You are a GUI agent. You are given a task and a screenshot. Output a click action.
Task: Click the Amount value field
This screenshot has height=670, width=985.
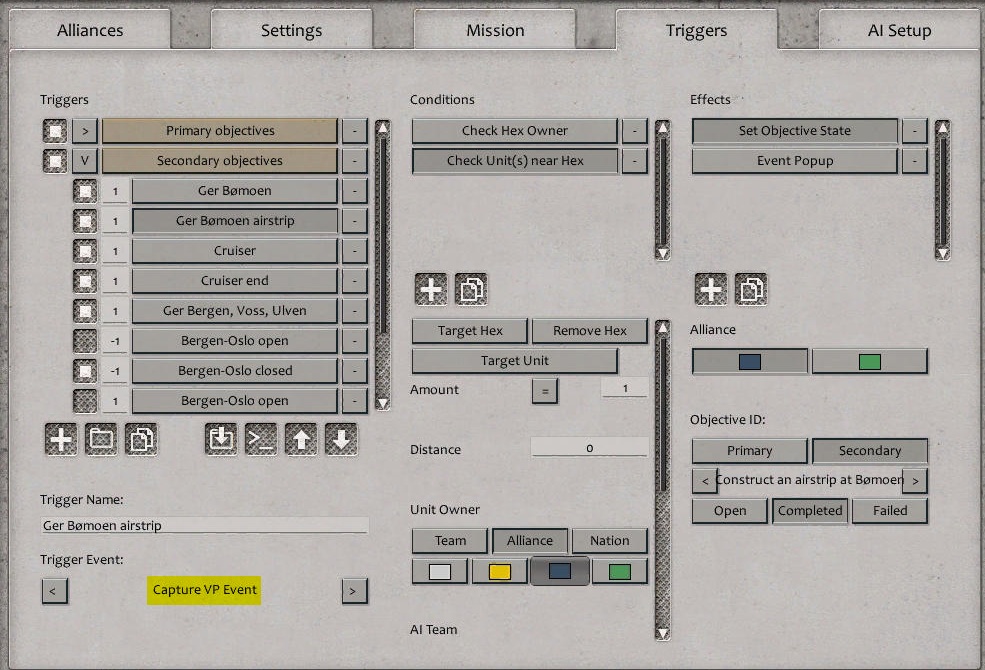pos(625,388)
